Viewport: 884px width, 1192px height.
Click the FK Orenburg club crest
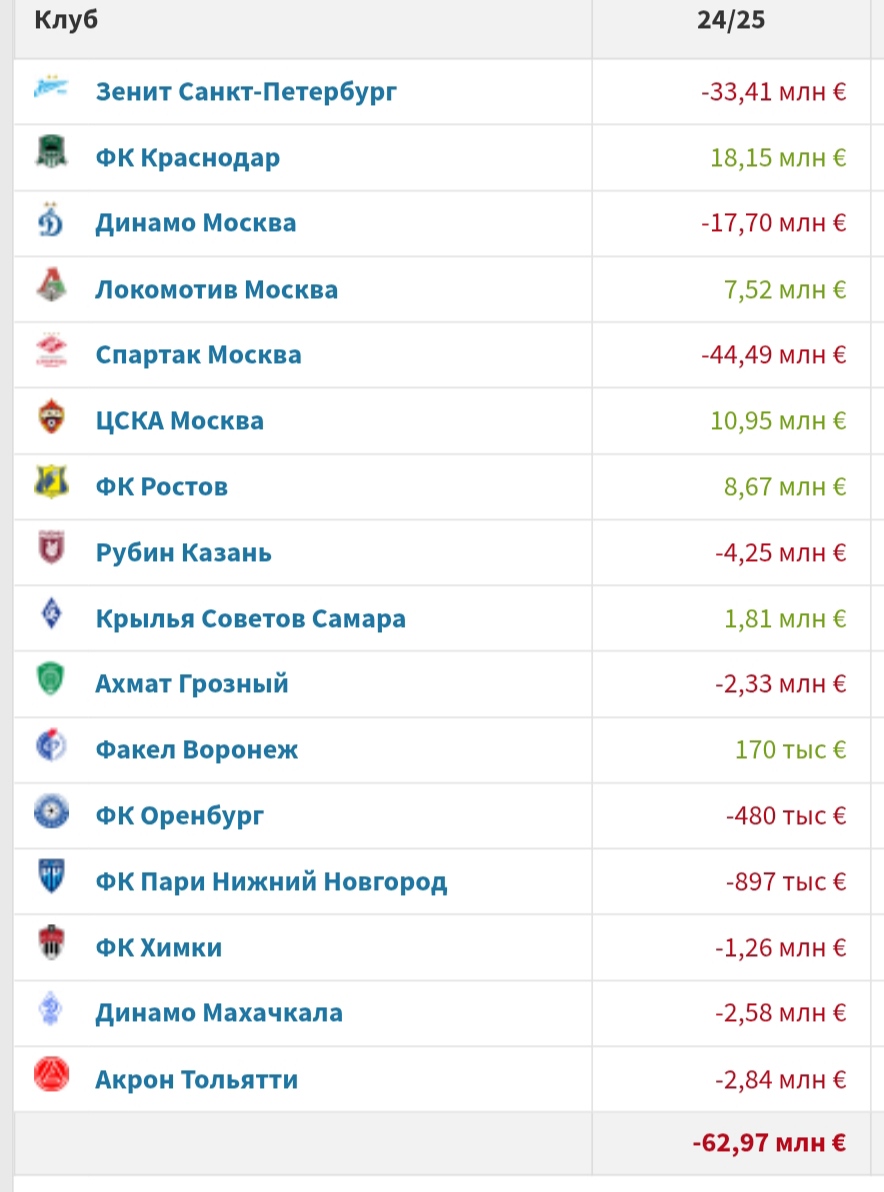51,812
